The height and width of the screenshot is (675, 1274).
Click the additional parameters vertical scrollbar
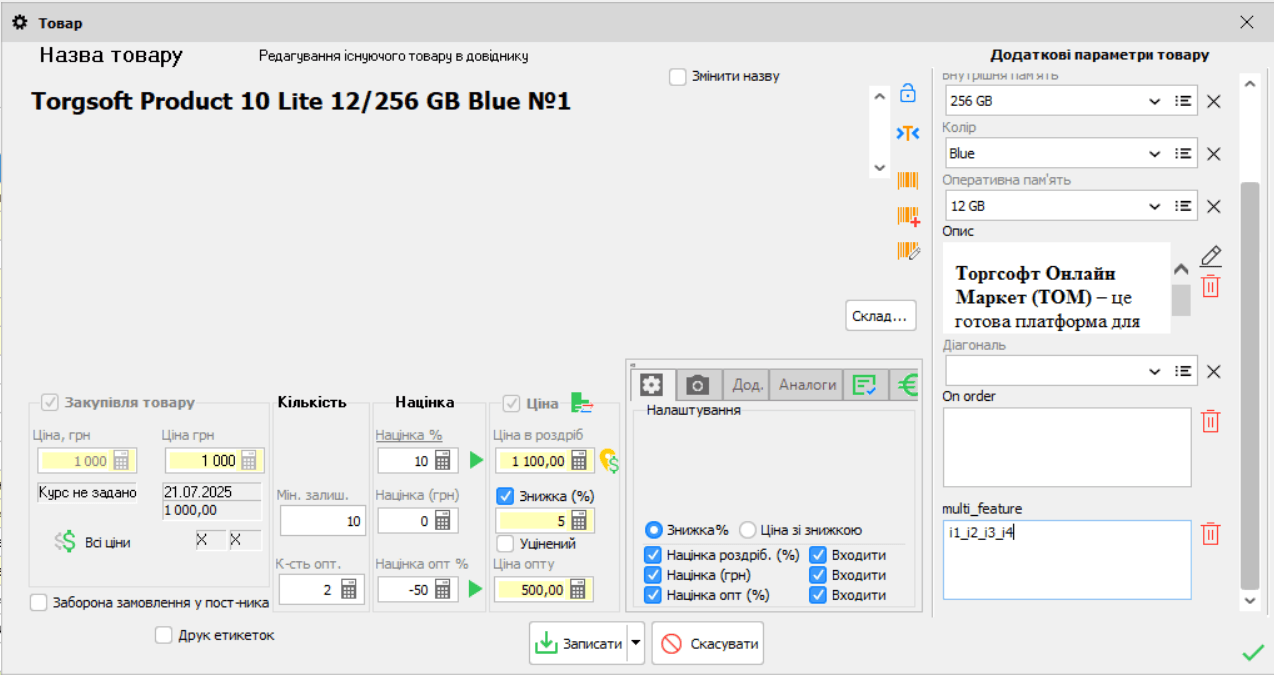(x=1249, y=380)
